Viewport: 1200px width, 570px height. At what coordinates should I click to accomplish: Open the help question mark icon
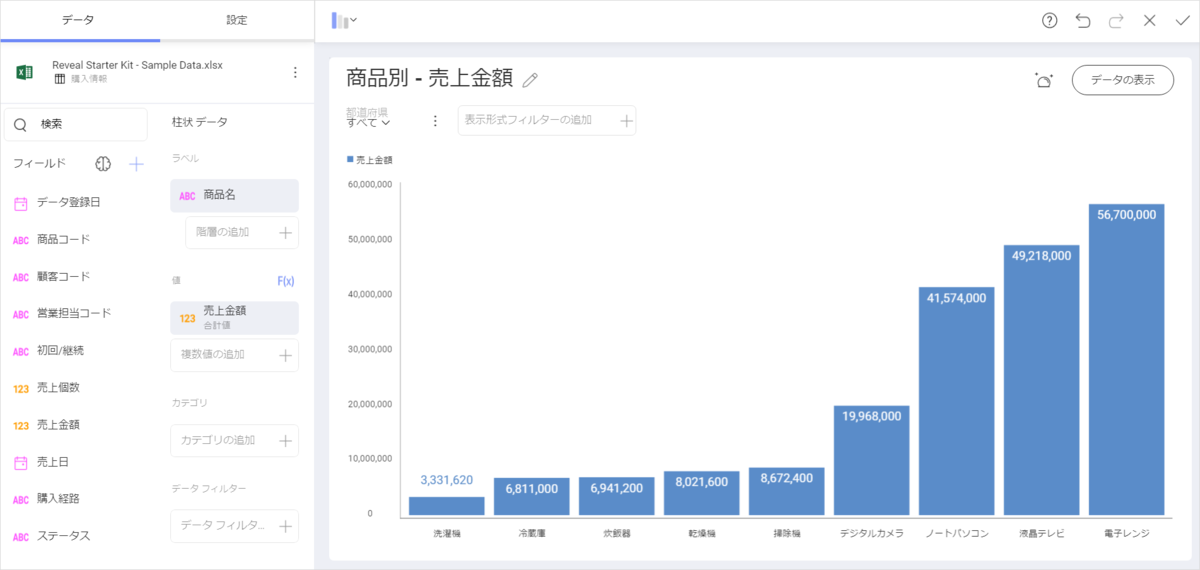(1049, 20)
